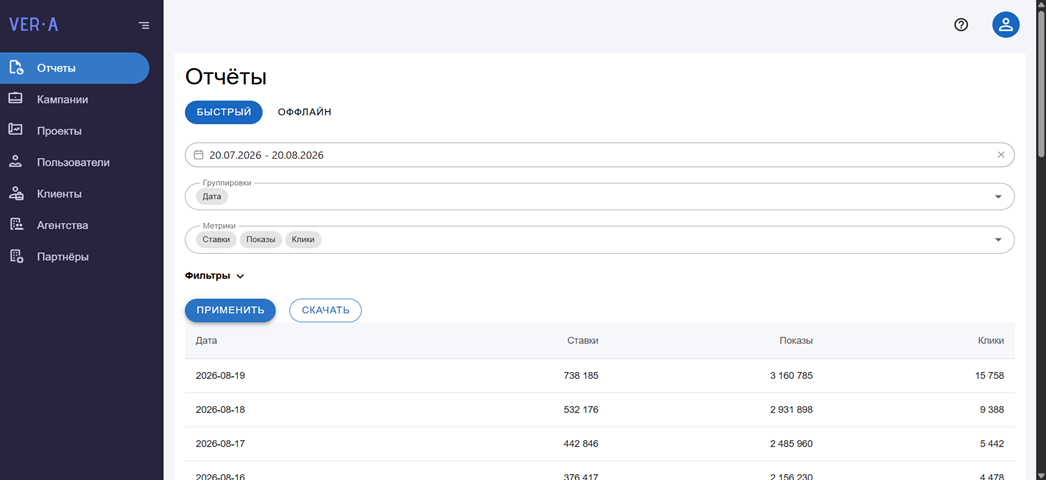Click the 2 931 898 impressions value
Screen dimensions: 1046x480
791,409
